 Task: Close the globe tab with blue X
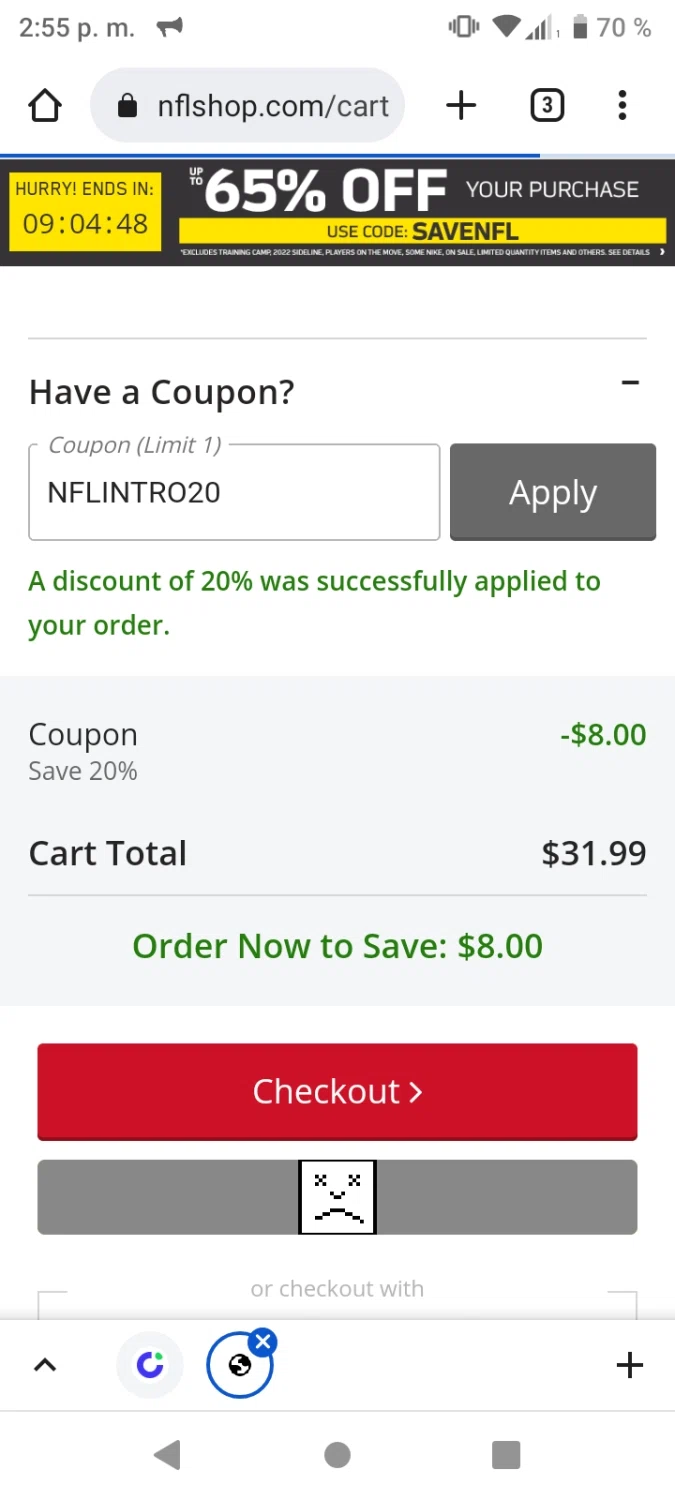[263, 1342]
